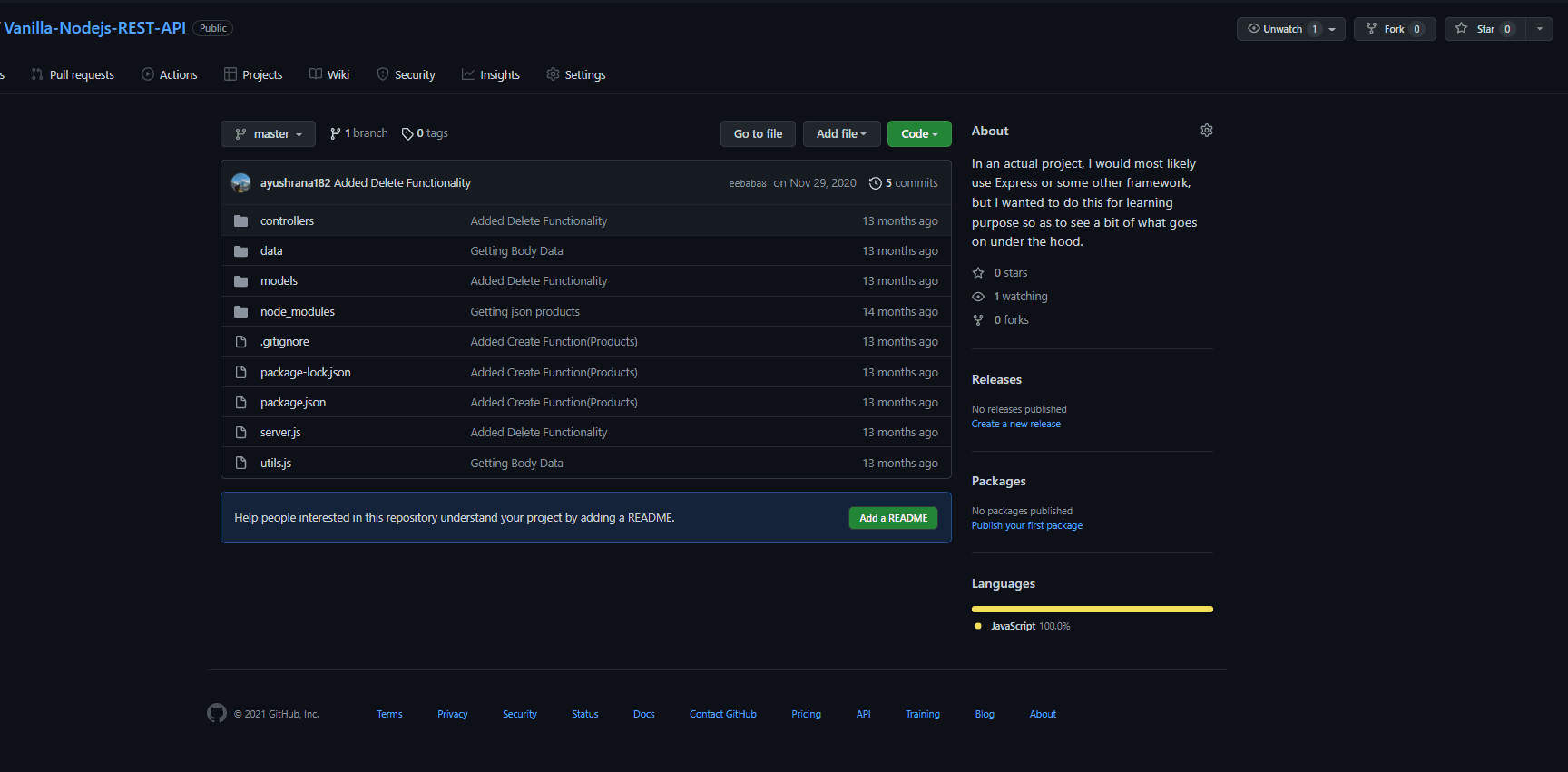Screen dimensions: 1568x772
Task: Click the Go to file button
Action: 758,134
